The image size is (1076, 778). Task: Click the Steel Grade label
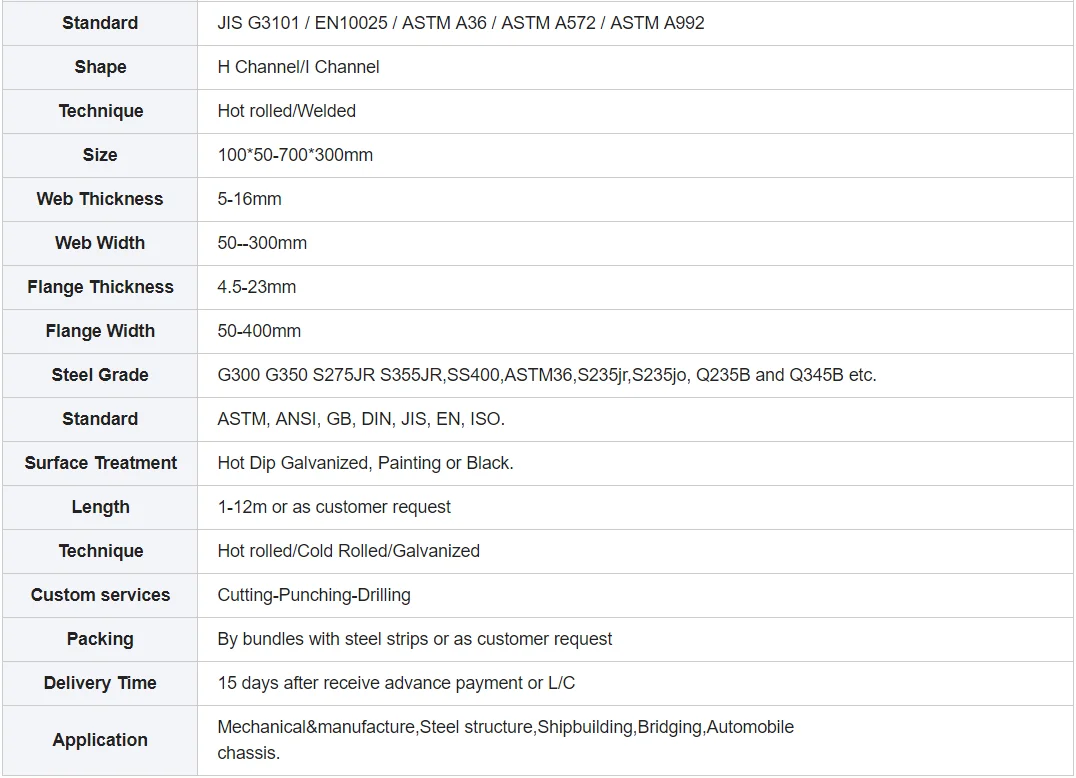click(x=100, y=375)
